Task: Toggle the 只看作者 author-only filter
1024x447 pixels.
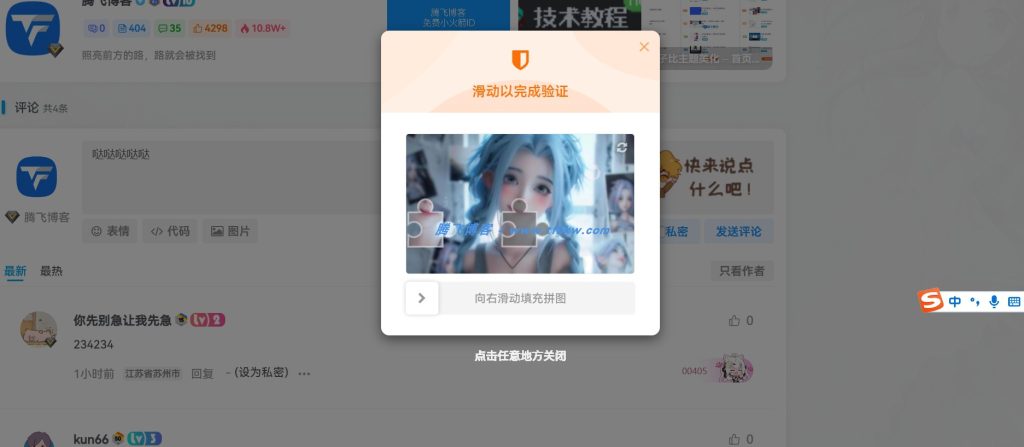Action: click(x=741, y=271)
